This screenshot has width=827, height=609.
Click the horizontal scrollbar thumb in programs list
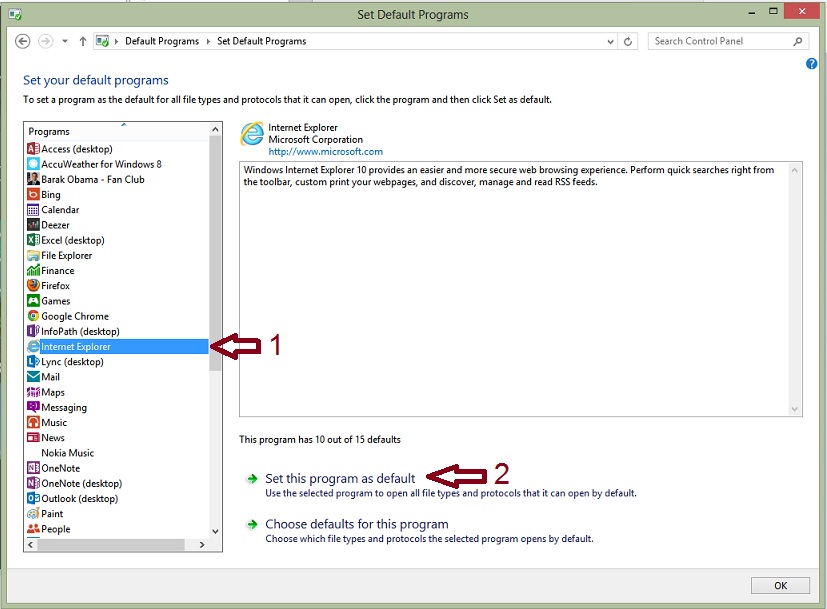coord(111,545)
